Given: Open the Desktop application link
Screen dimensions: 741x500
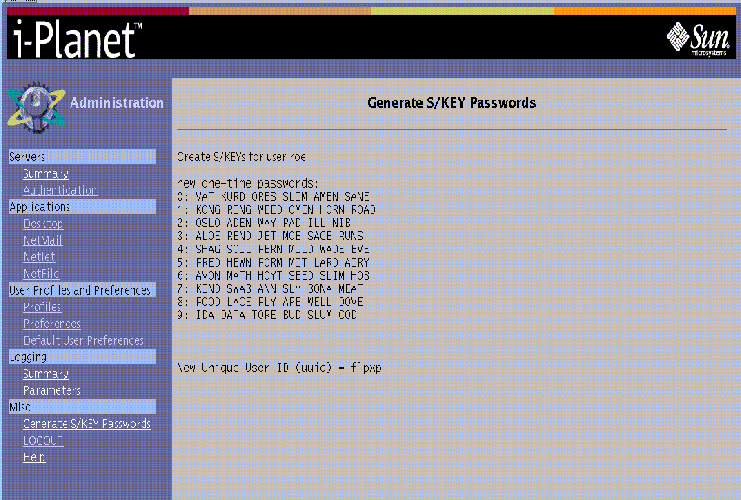Looking at the screenshot, I should 43,224.
